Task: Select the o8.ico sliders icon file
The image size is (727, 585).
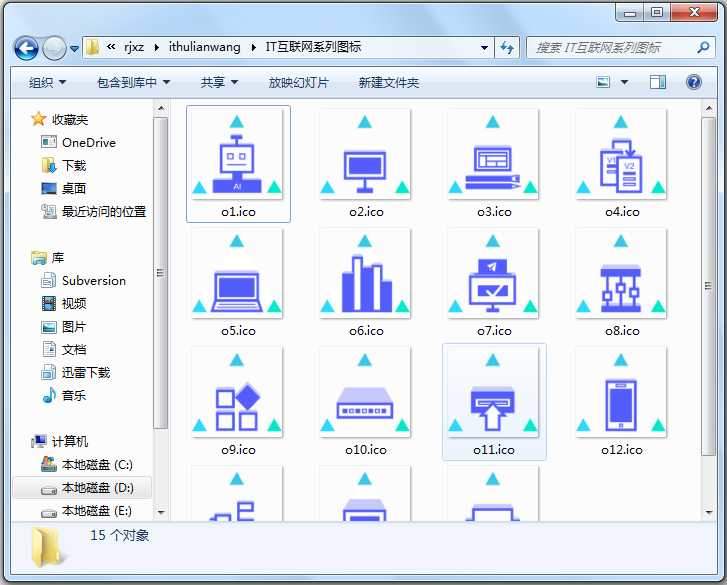Action: (x=622, y=282)
